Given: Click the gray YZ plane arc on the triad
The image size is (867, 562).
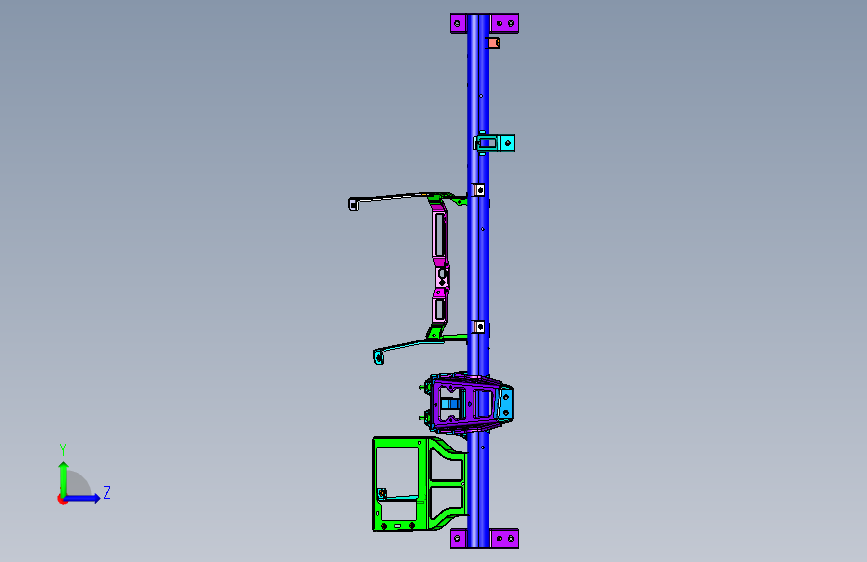Looking at the screenshot, I should [79, 484].
